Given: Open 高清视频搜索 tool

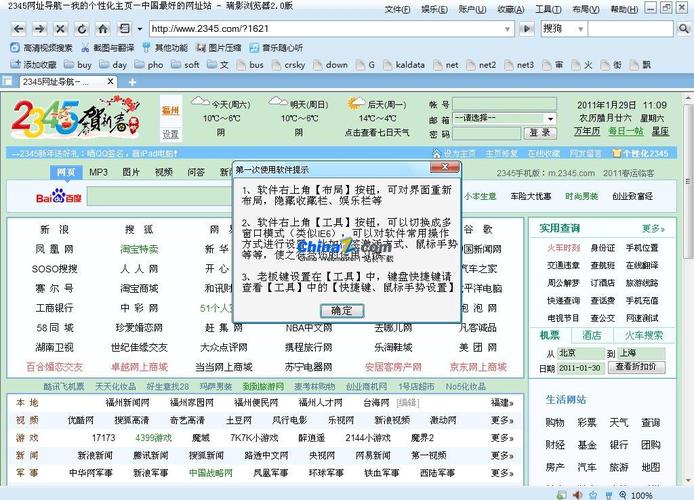Looking at the screenshot, I should coord(41,48).
